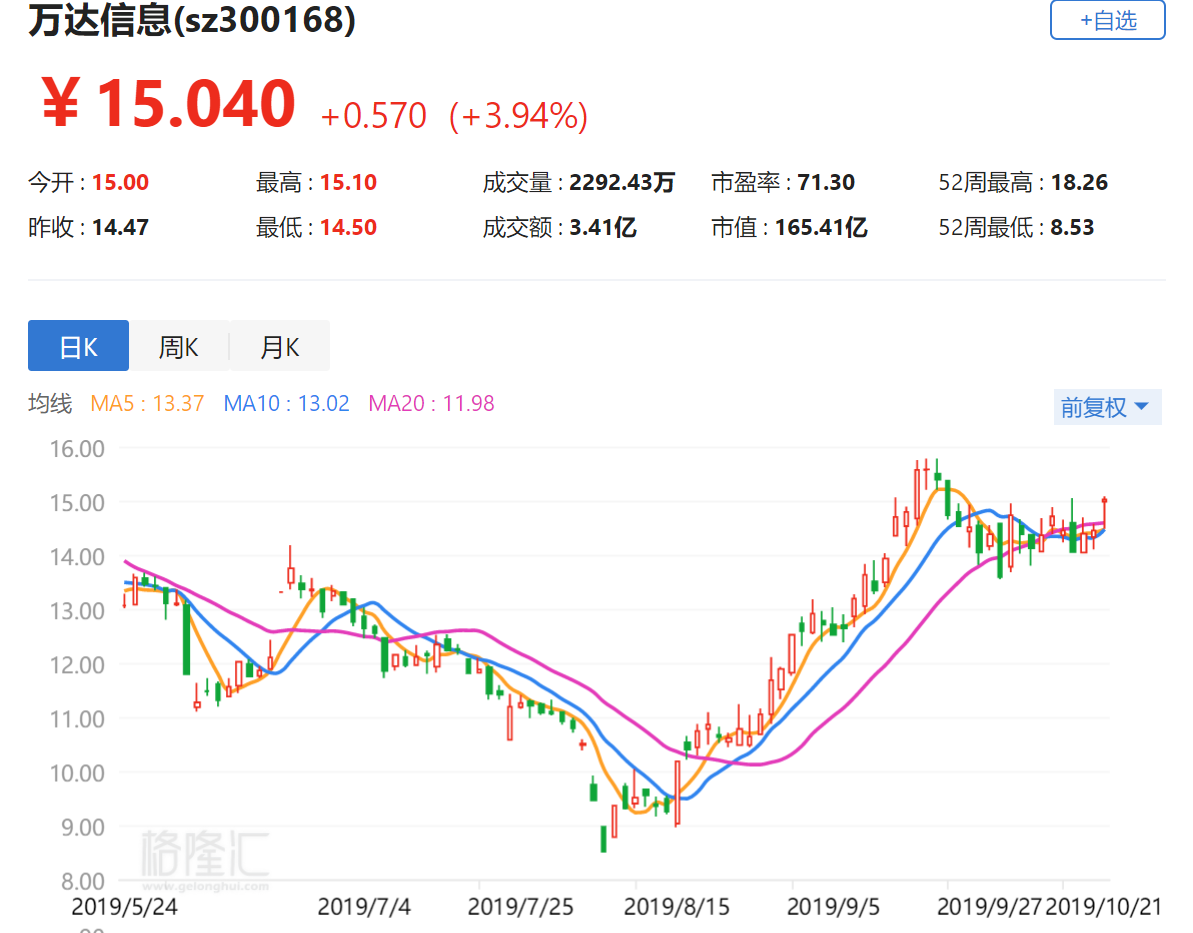Click the 2019/7/25 date axis label

[x=520, y=907]
